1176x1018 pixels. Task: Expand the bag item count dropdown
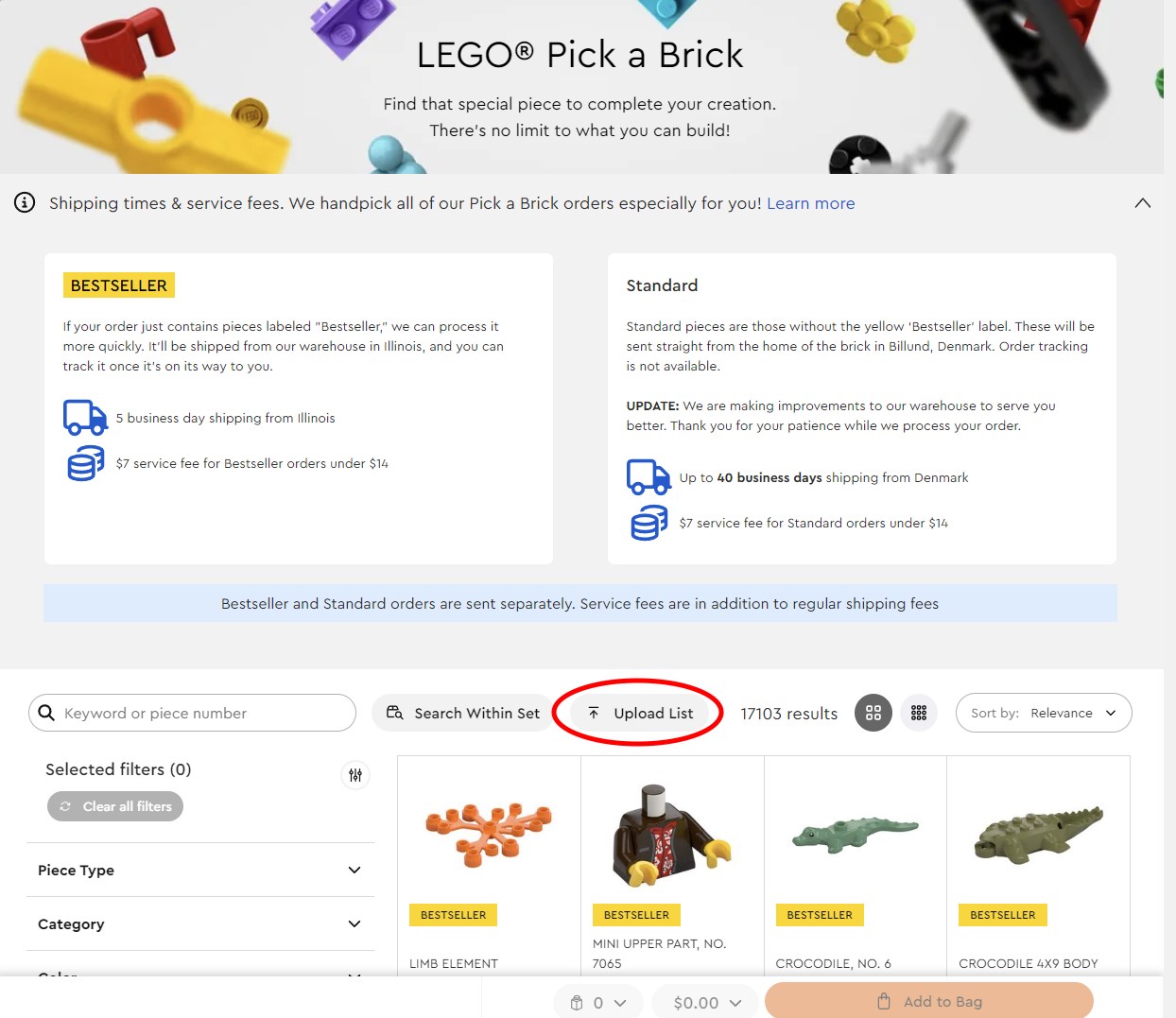(x=598, y=1002)
